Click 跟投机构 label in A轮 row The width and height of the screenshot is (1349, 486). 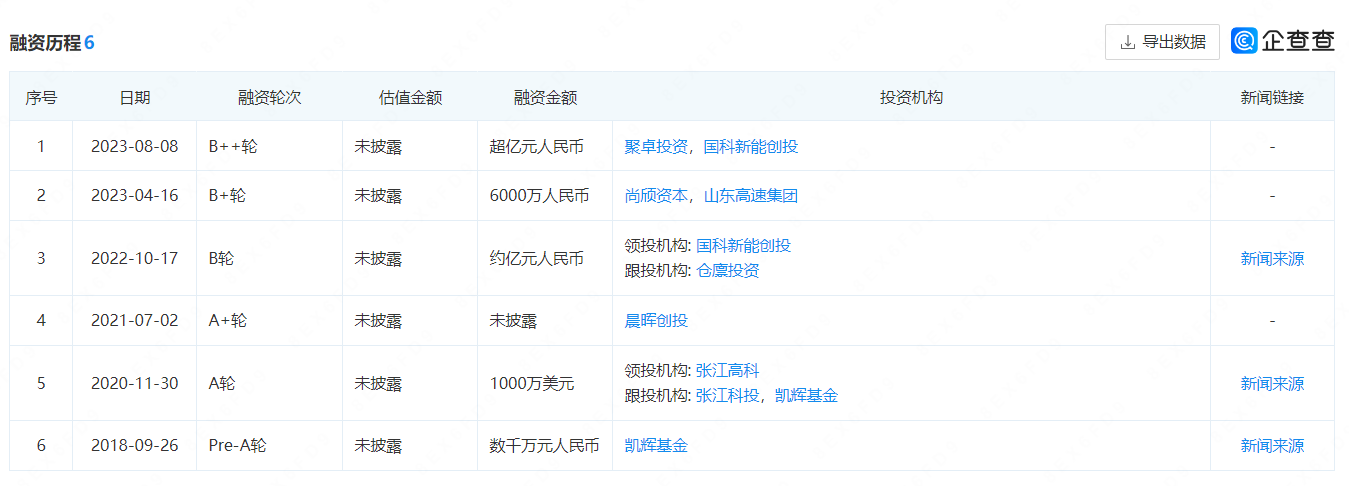(657, 396)
